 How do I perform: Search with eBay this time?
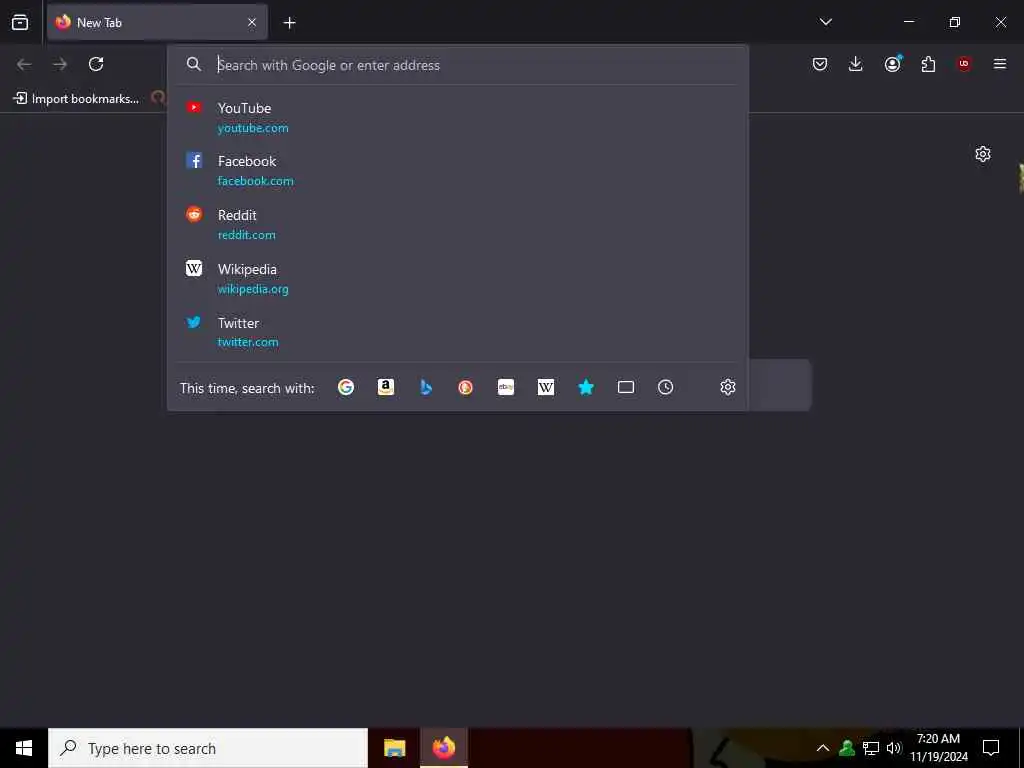pos(506,387)
